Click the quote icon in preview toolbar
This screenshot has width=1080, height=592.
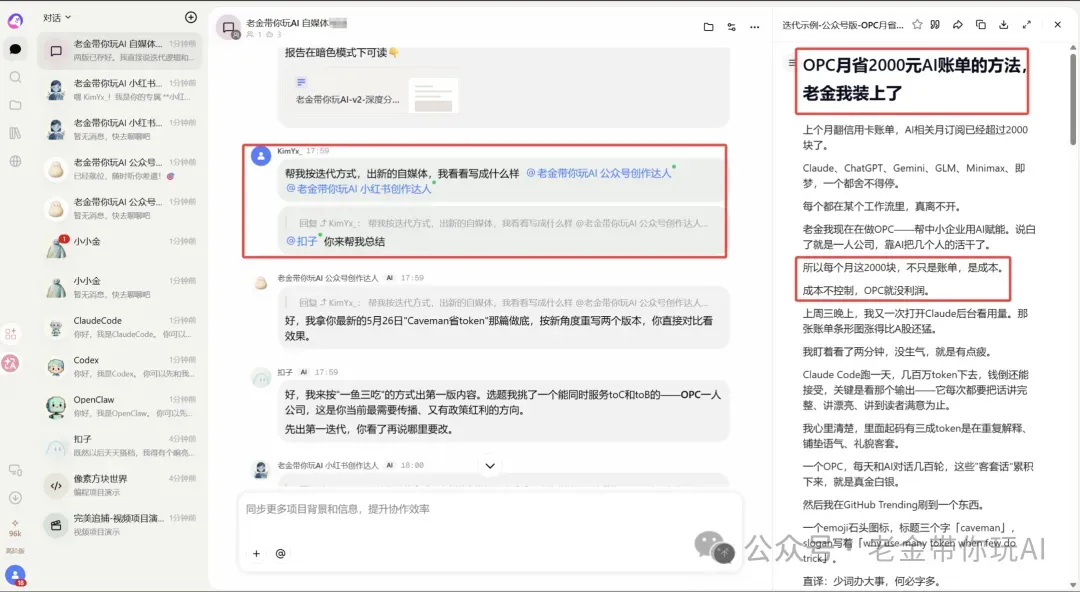[x=935, y=24]
